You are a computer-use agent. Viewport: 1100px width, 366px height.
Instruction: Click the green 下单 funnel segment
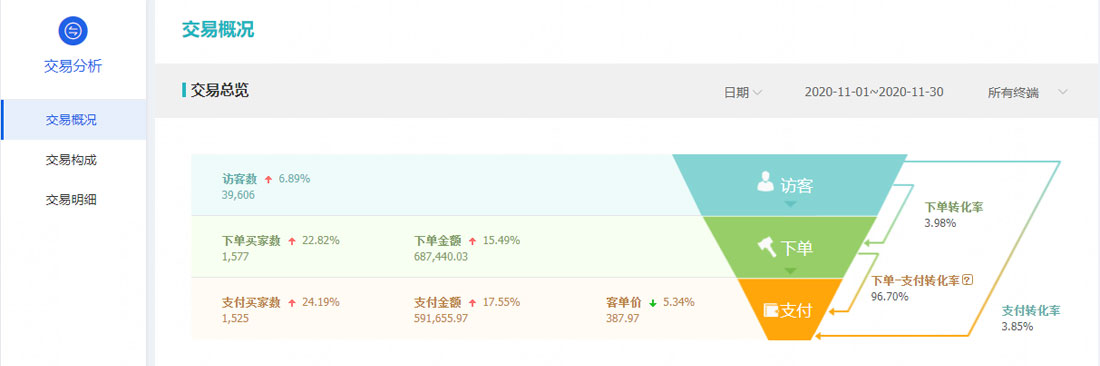(789, 247)
